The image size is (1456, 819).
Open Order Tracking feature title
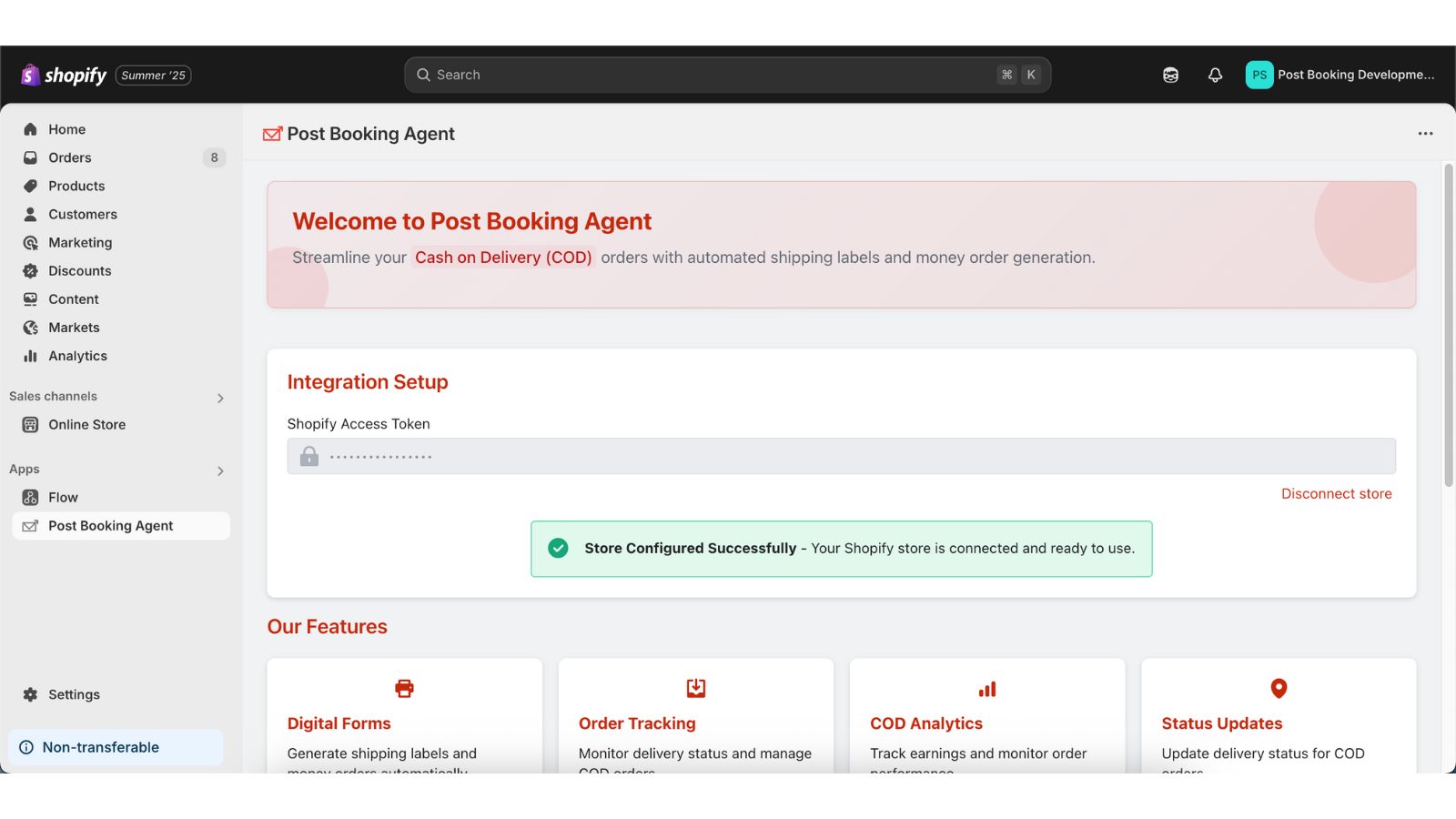(637, 723)
